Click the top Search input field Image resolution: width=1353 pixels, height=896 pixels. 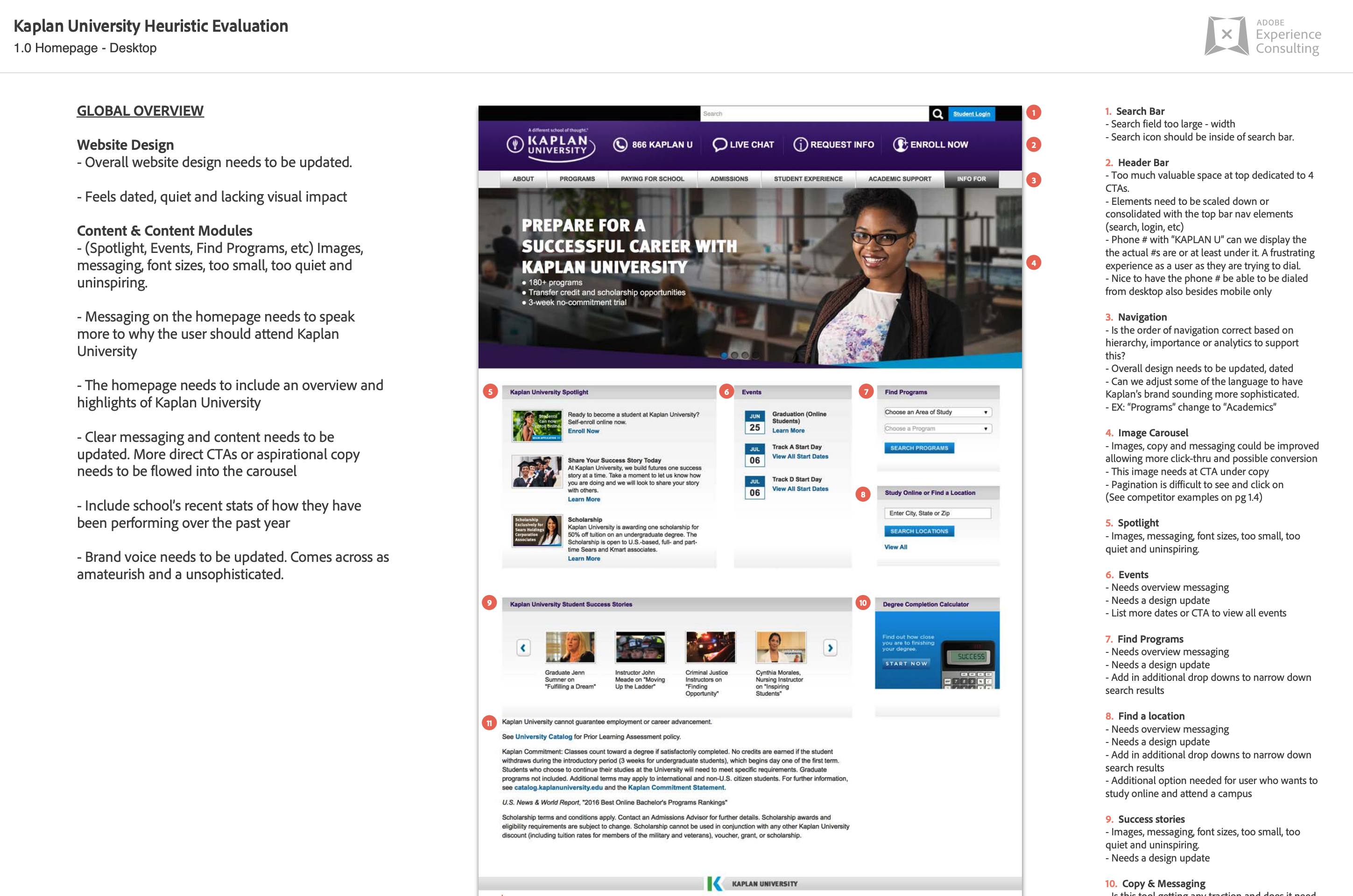815,114
